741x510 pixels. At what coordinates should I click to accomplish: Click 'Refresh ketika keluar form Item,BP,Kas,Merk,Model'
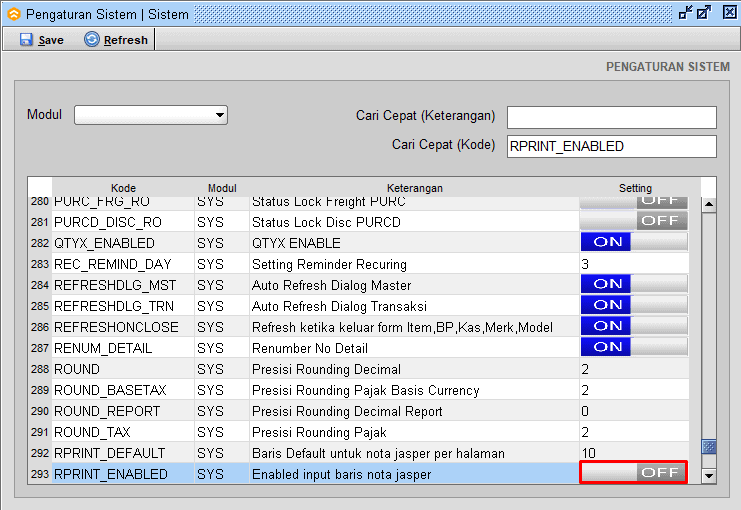(x=402, y=328)
